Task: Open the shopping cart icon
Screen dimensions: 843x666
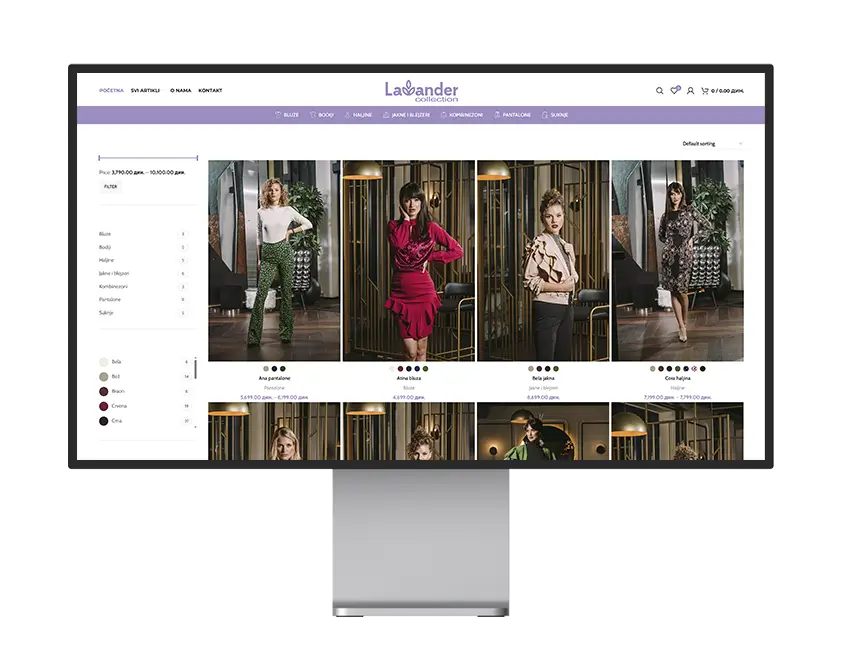Action: point(704,91)
